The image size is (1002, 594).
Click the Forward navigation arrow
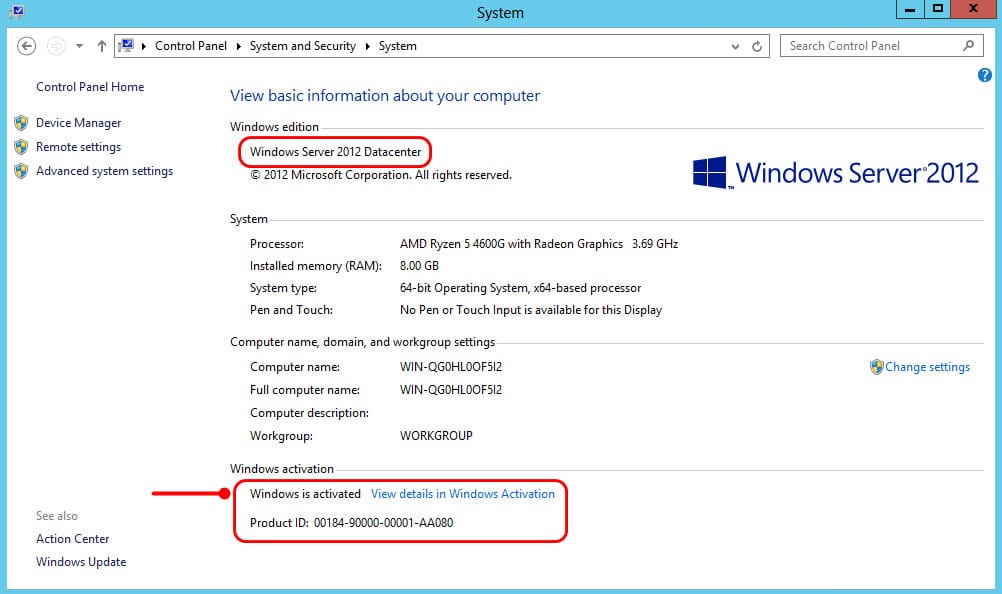[x=56, y=46]
